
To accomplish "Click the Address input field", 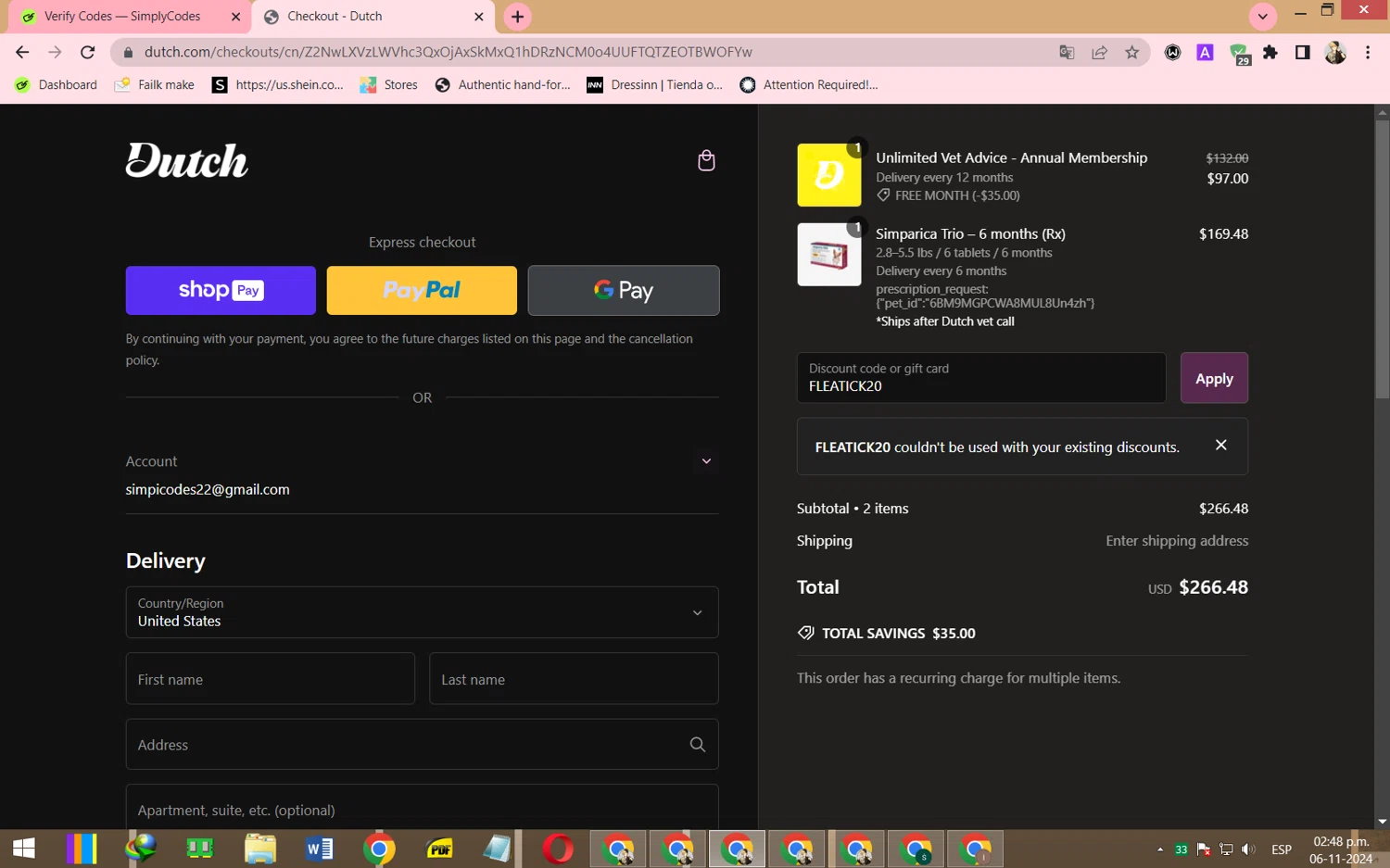I will (422, 745).
